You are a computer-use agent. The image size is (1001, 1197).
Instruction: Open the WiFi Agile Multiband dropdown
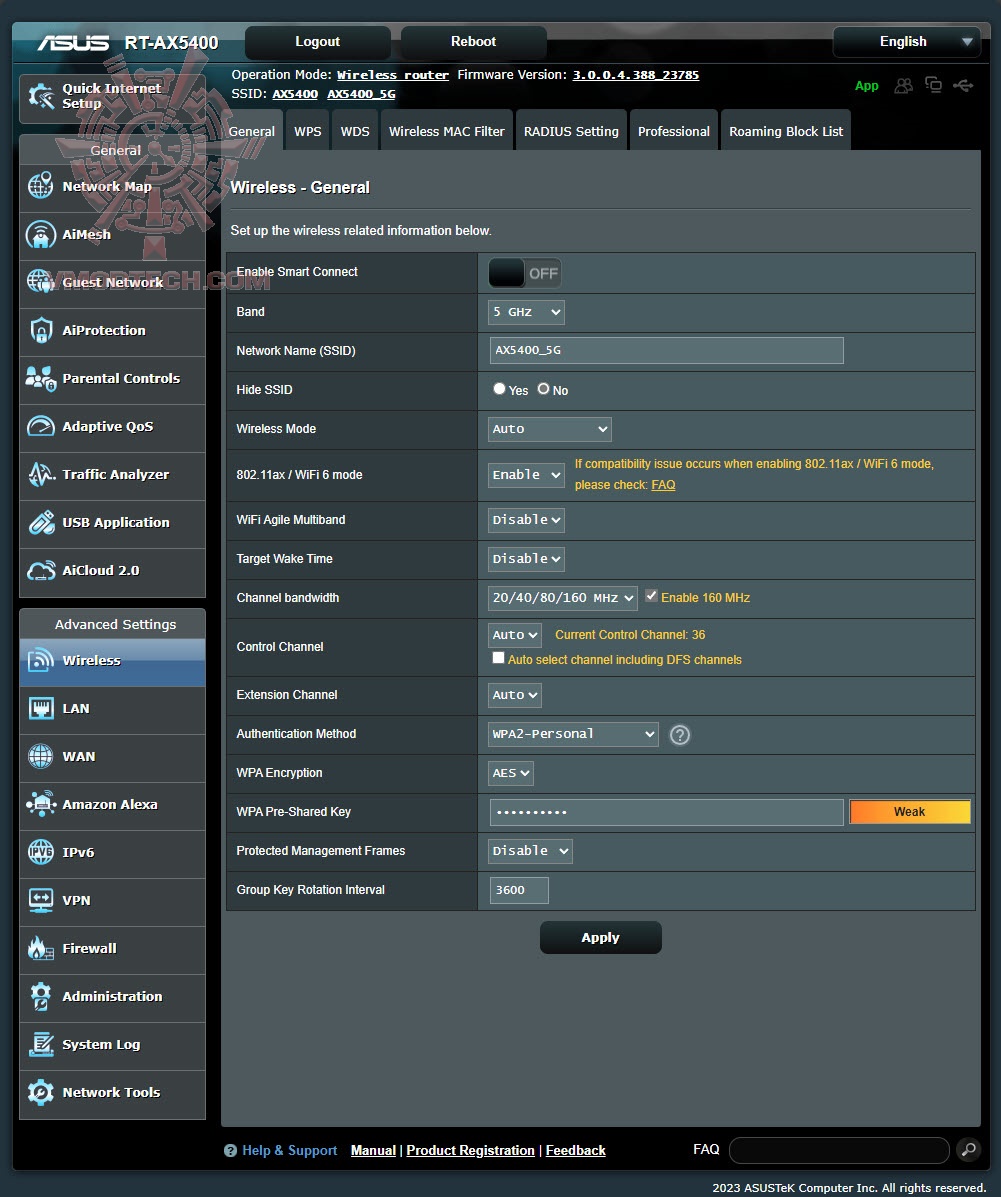tap(526, 520)
